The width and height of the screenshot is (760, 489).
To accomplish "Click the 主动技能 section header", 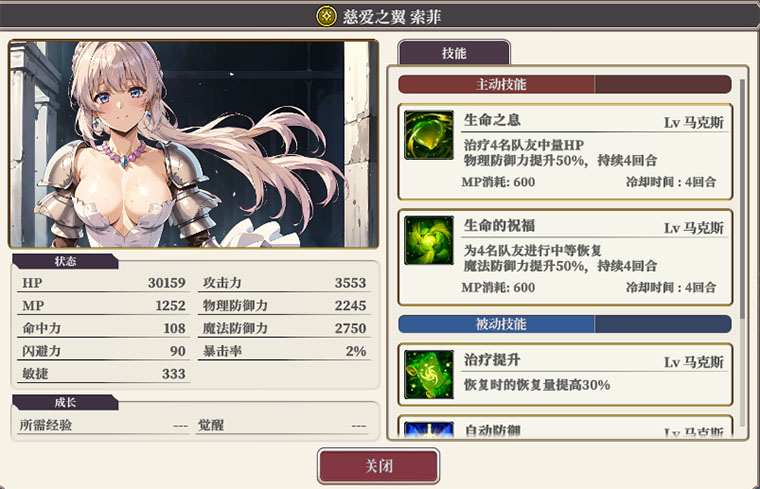I will click(x=565, y=84).
